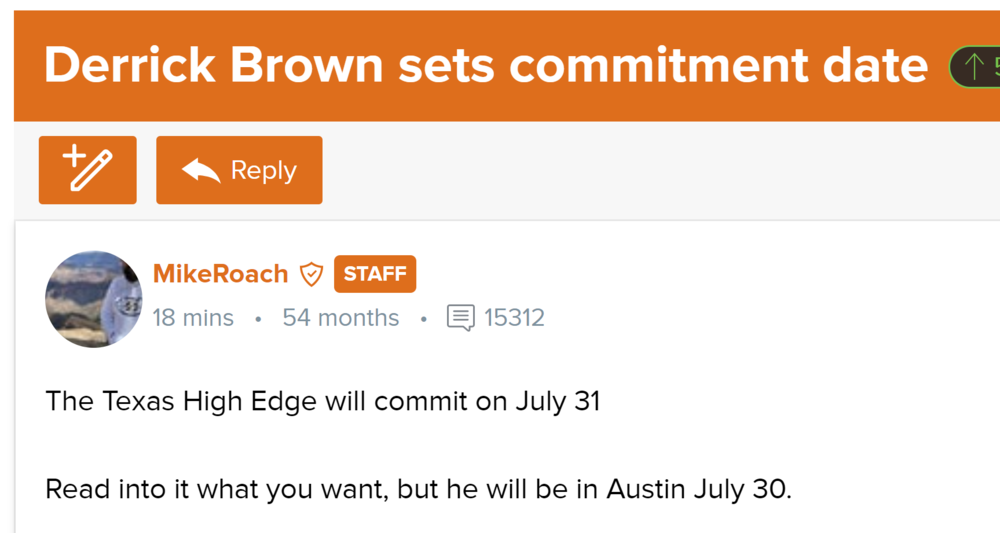Viewport: 1000px width, 533px height.
Task: Click the speech bubble post count icon
Action: [x=460, y=319]
